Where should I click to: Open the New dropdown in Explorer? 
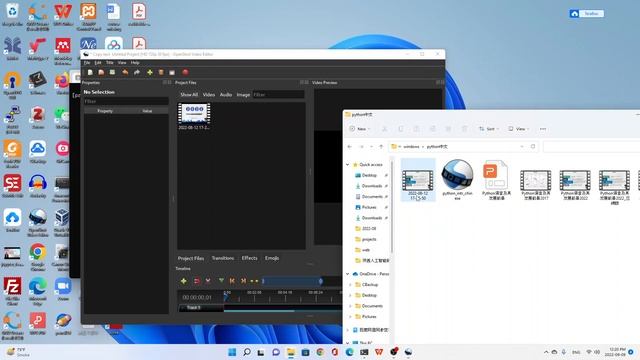coord(360,129)
